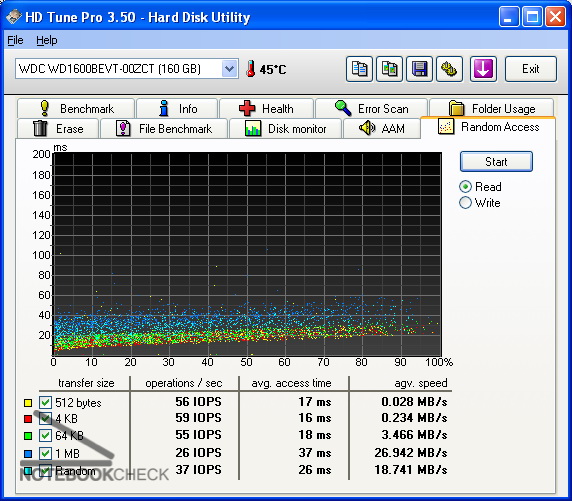Click the floppy disk save screenshot icon

point(419,69)
